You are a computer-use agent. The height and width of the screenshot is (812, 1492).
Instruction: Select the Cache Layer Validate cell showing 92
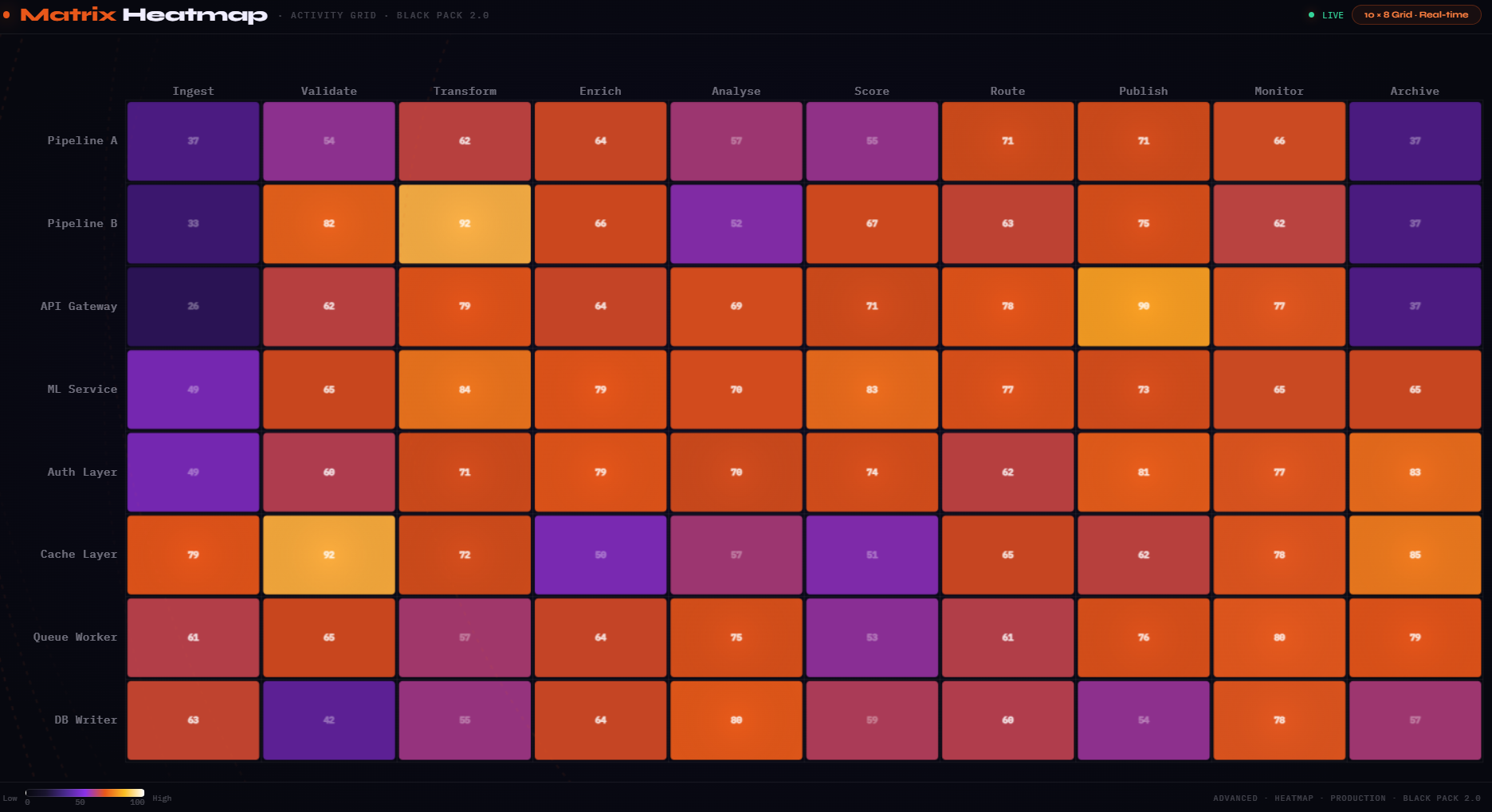click(x=328, y=554)
